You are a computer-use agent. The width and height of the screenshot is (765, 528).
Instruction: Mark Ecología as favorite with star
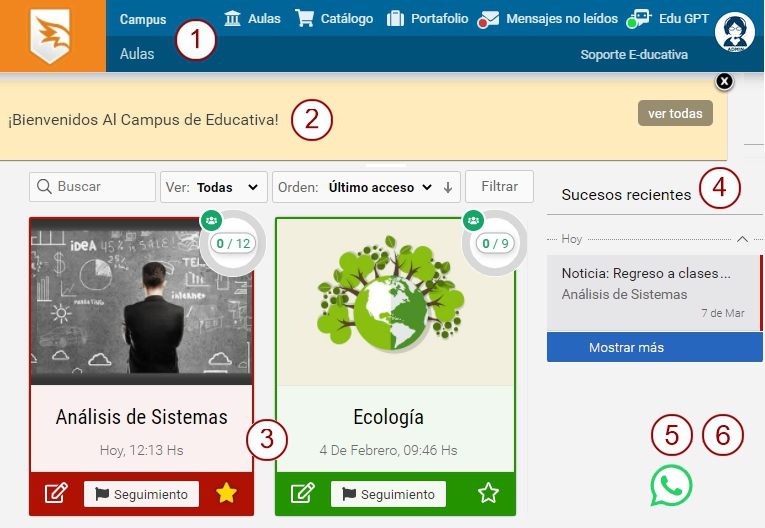488,493
